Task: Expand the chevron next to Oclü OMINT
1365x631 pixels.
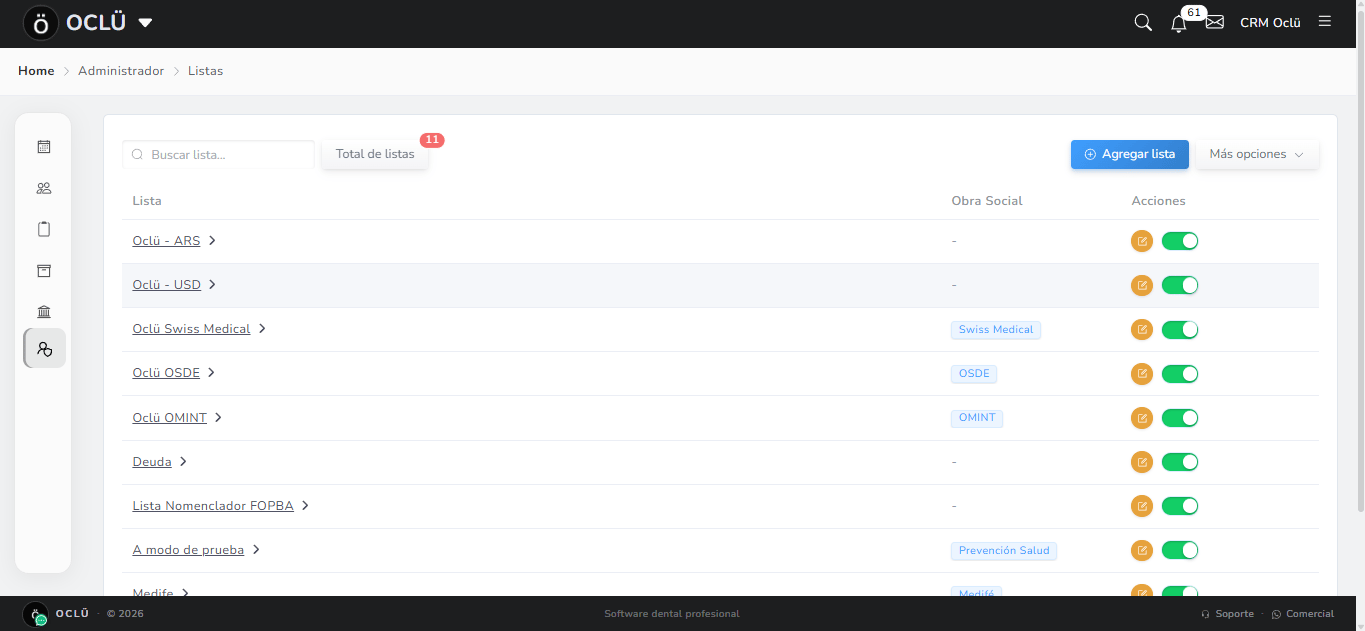Action: pos(218,418)
